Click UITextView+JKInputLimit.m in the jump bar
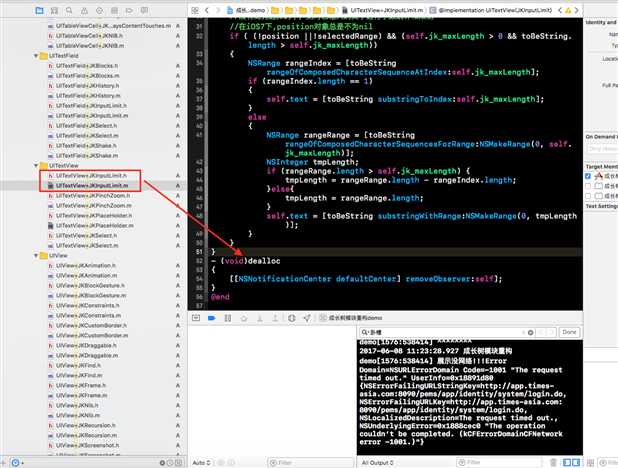Viewport: 618px width, 468px height. pos(383,11)
